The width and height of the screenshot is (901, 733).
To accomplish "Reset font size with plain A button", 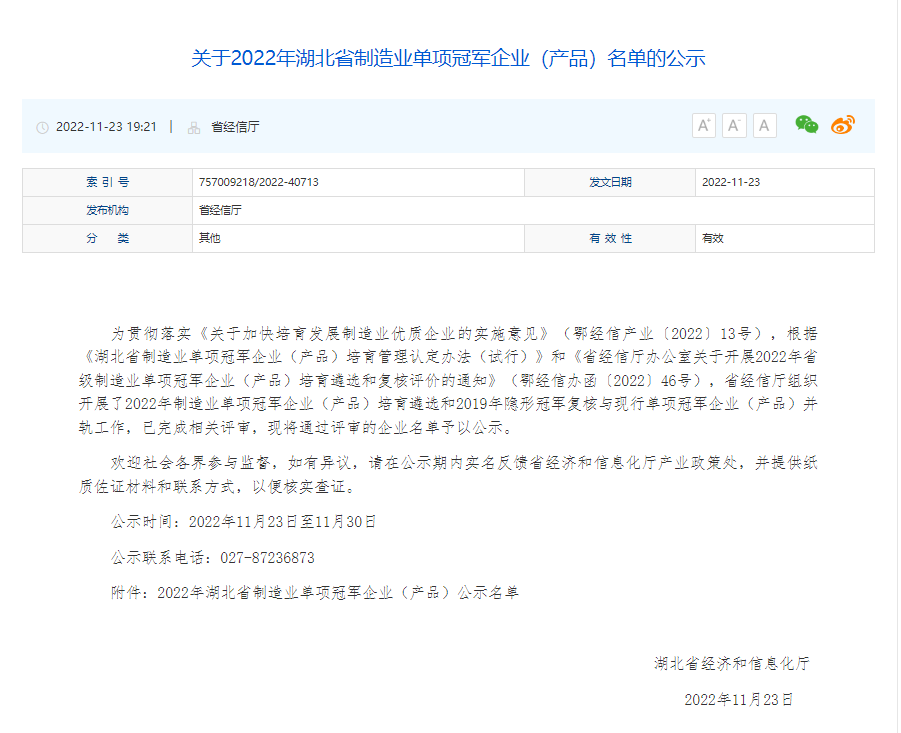I will (765, 125).
